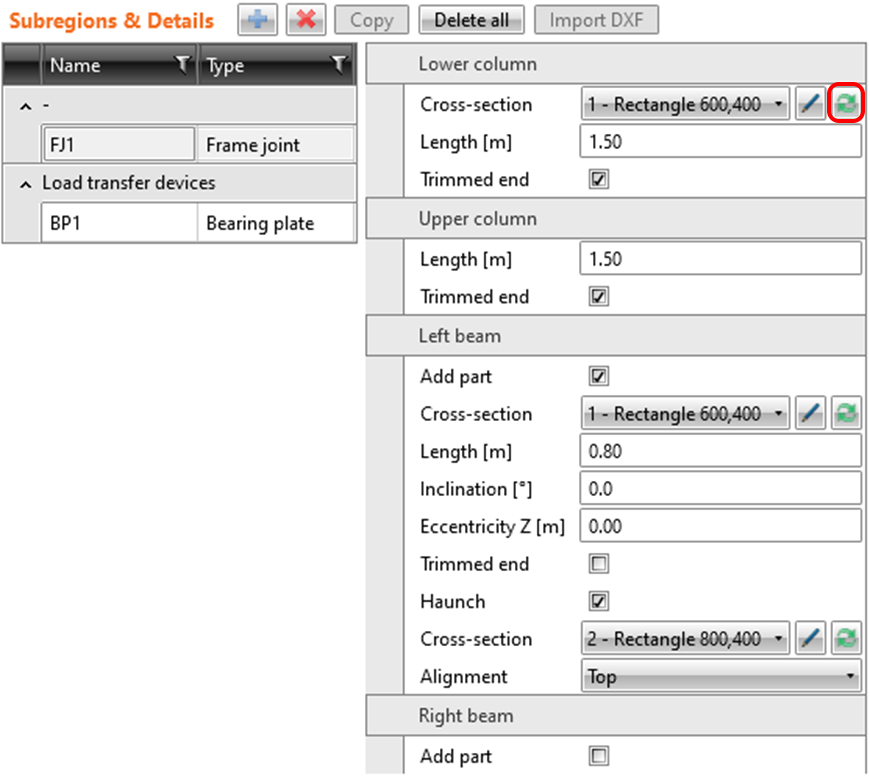Click the blue plus add subregion icon
870x780 pixels.
[x=257, y=20]
